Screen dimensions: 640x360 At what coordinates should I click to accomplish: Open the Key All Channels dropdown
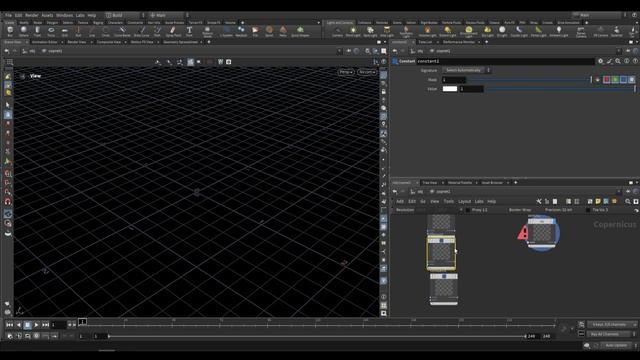coord(611,334)
